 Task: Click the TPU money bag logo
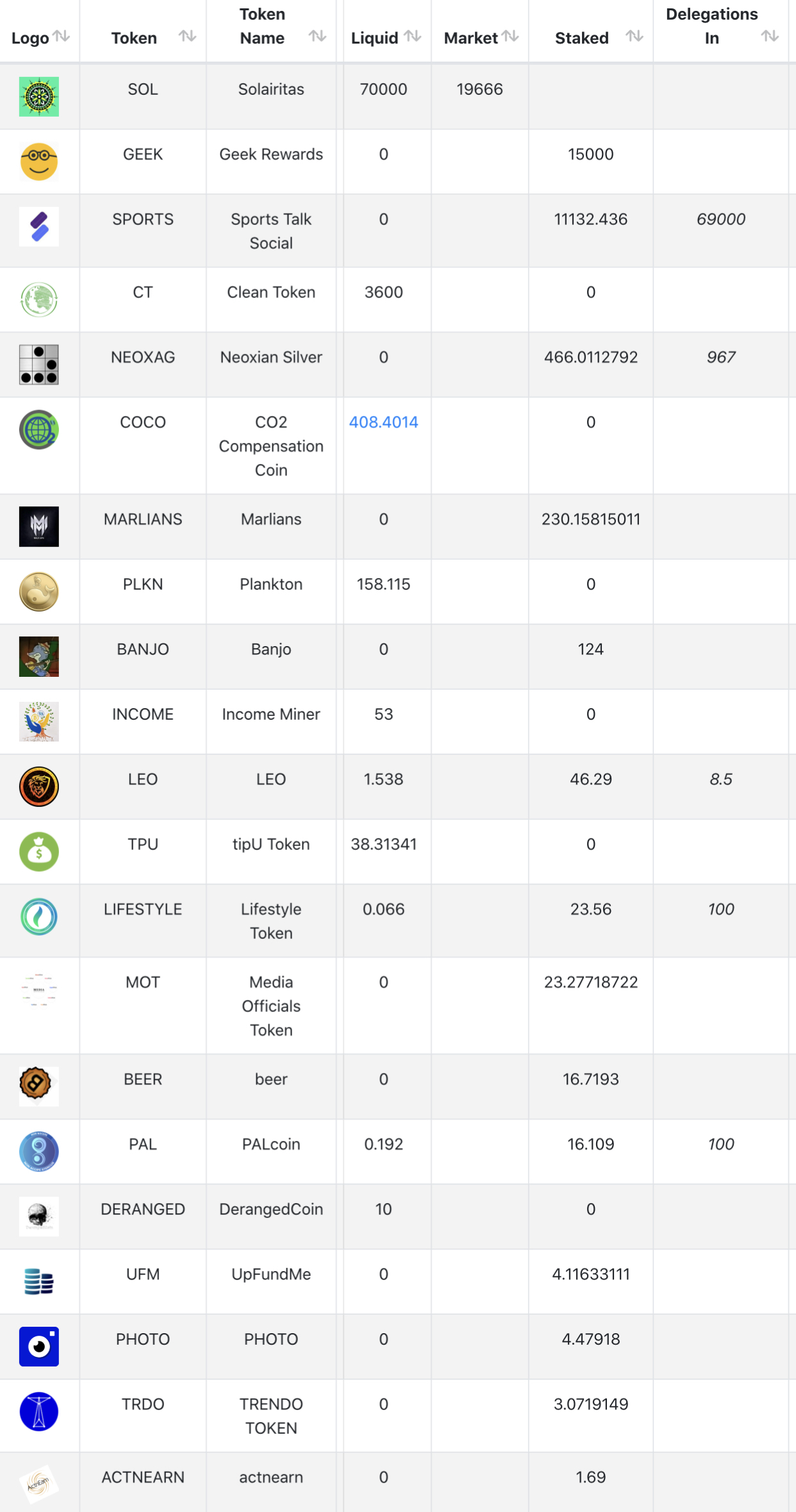[39, 852]
